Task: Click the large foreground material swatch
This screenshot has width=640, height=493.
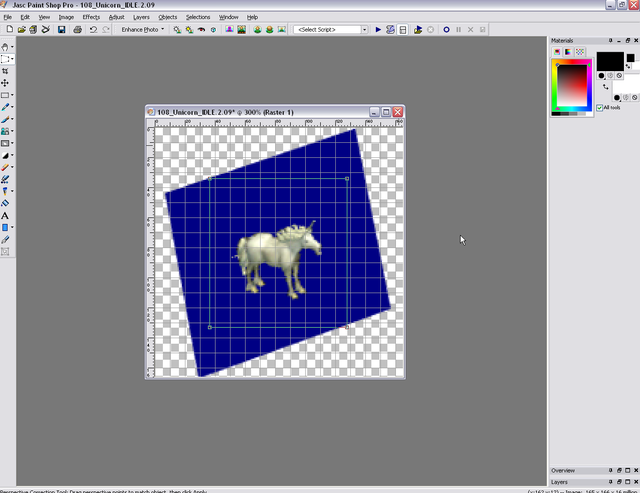Action: tap(610, 61)
